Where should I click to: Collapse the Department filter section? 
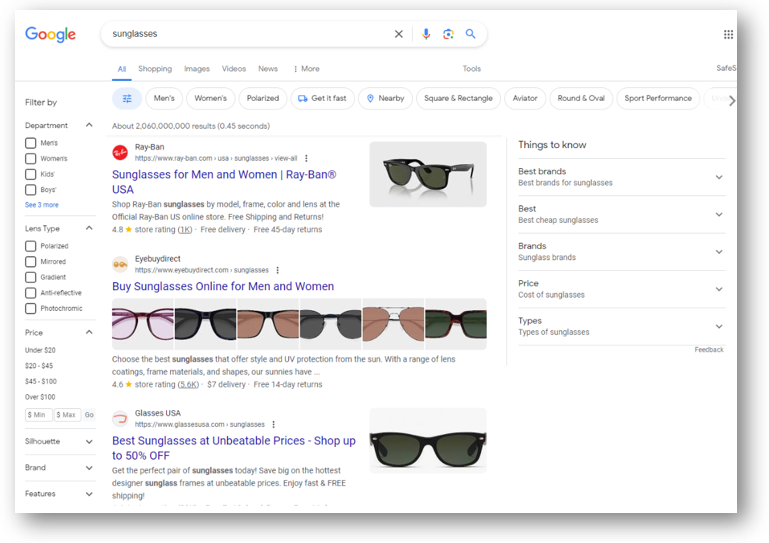[89, 125]
